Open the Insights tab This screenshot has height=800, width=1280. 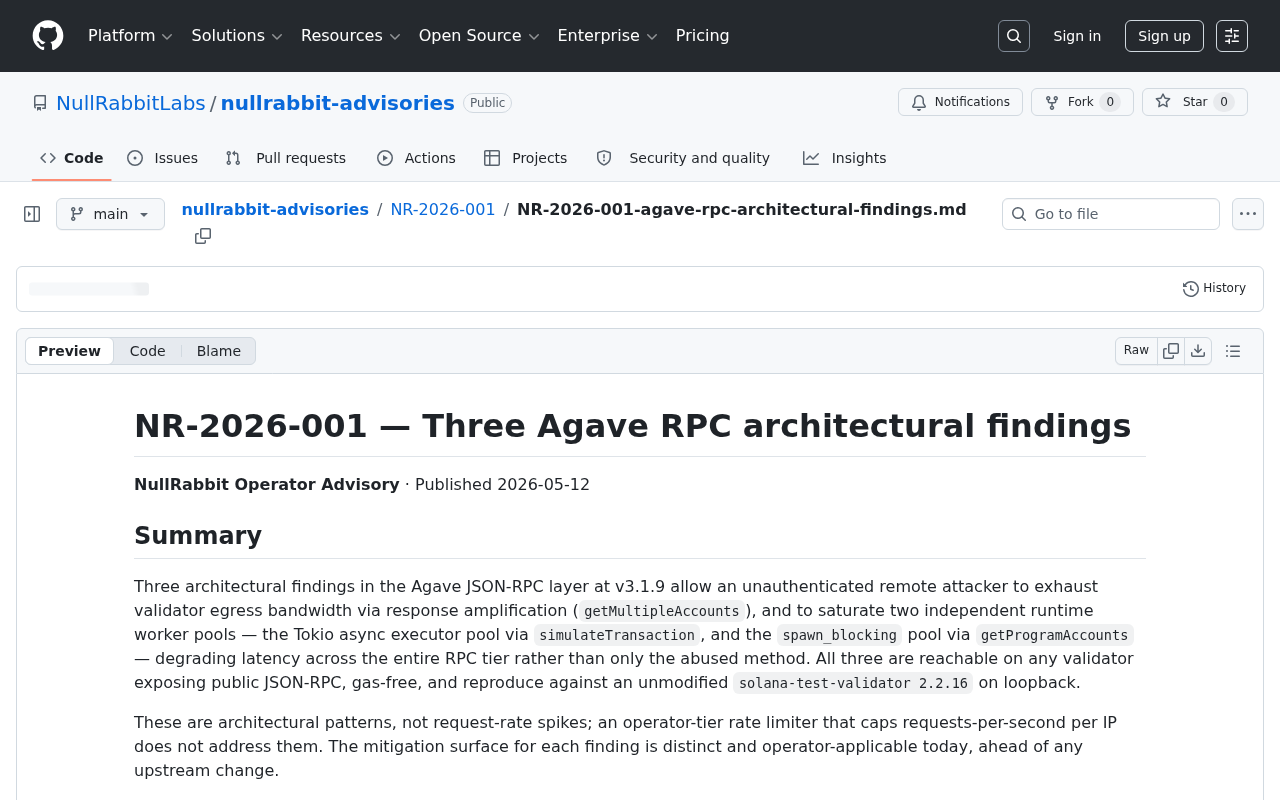pos(845,158)
